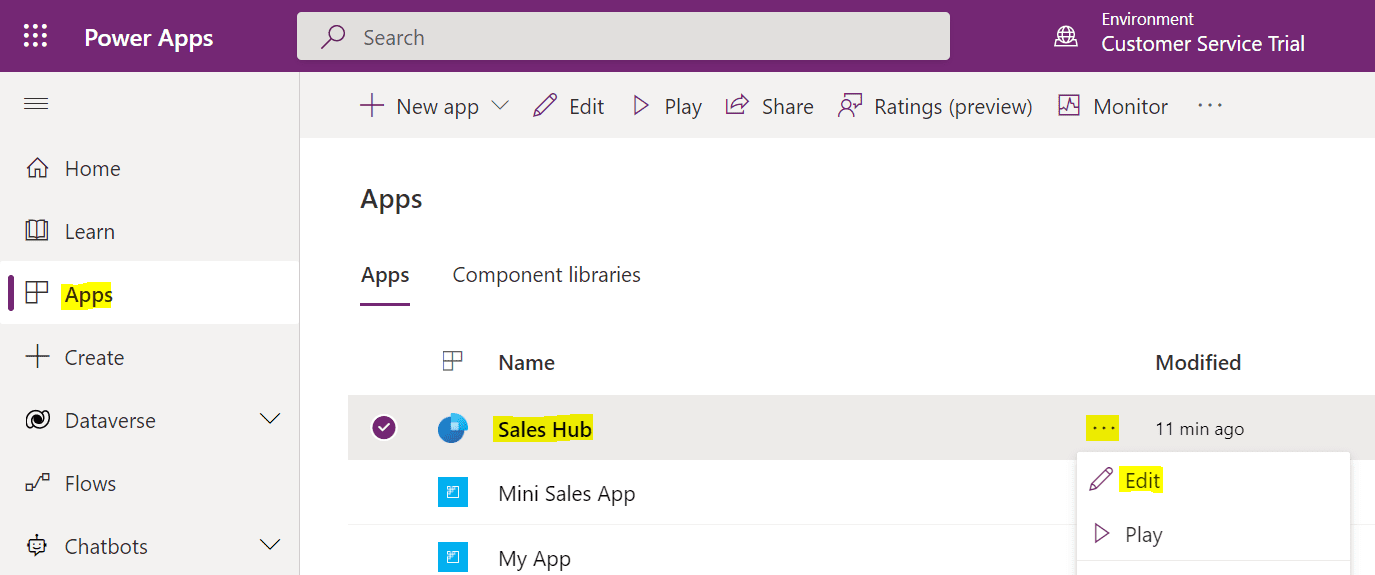Open the toolbar overflow ellipsis menu
The height and width of the screenshot is (575, 1375).
click(1210, 106)
